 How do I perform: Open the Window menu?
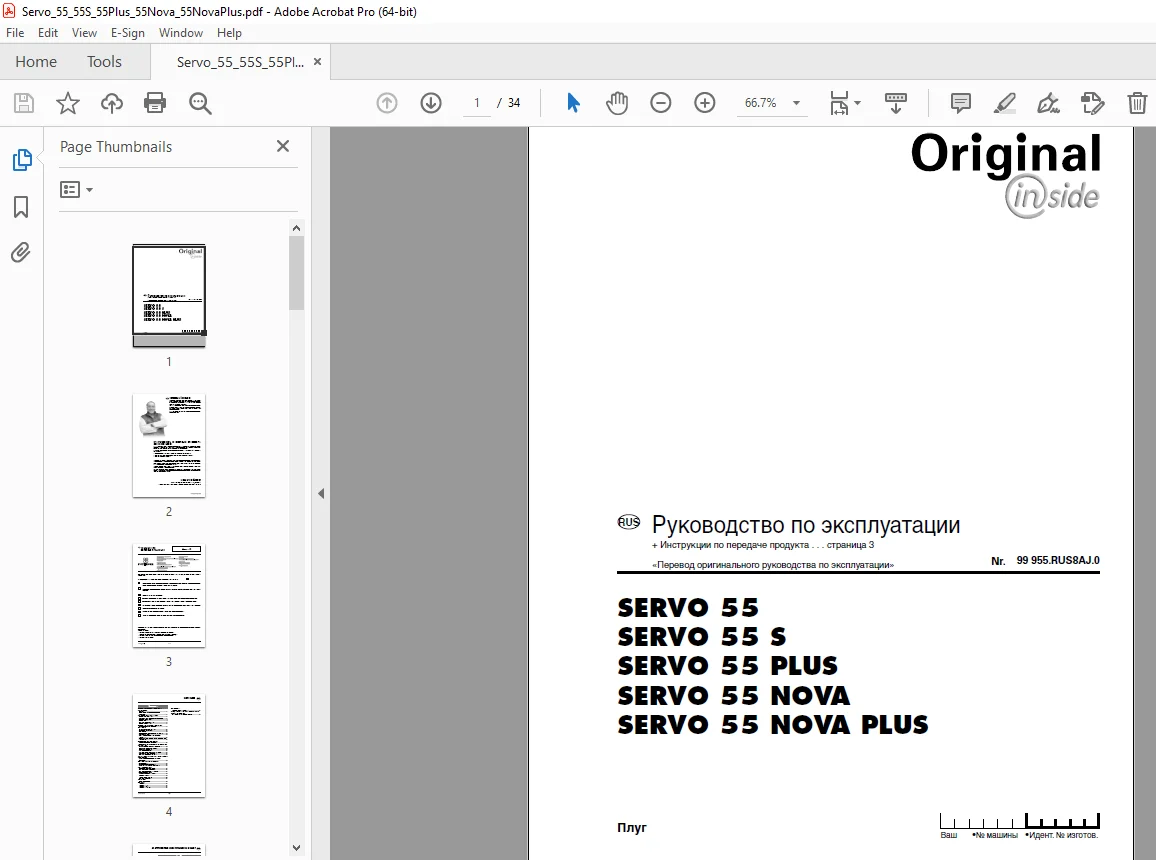[181, 32]
